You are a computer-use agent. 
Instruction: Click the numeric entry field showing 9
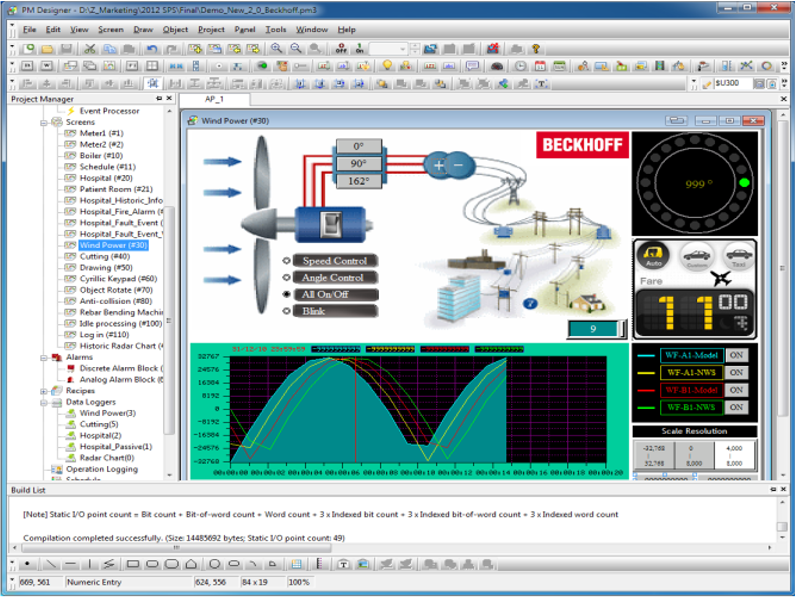click(593, 329)
